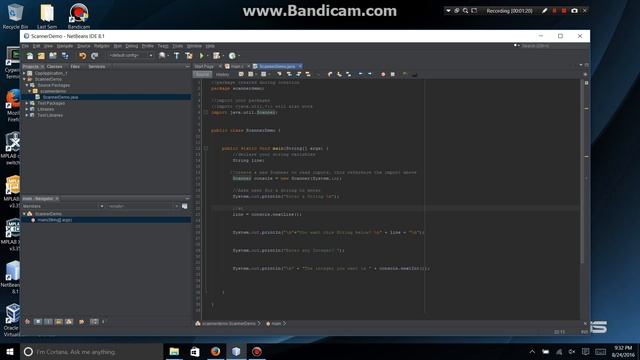
Task: Click the Cortana search box
Action: coord(92,351)
